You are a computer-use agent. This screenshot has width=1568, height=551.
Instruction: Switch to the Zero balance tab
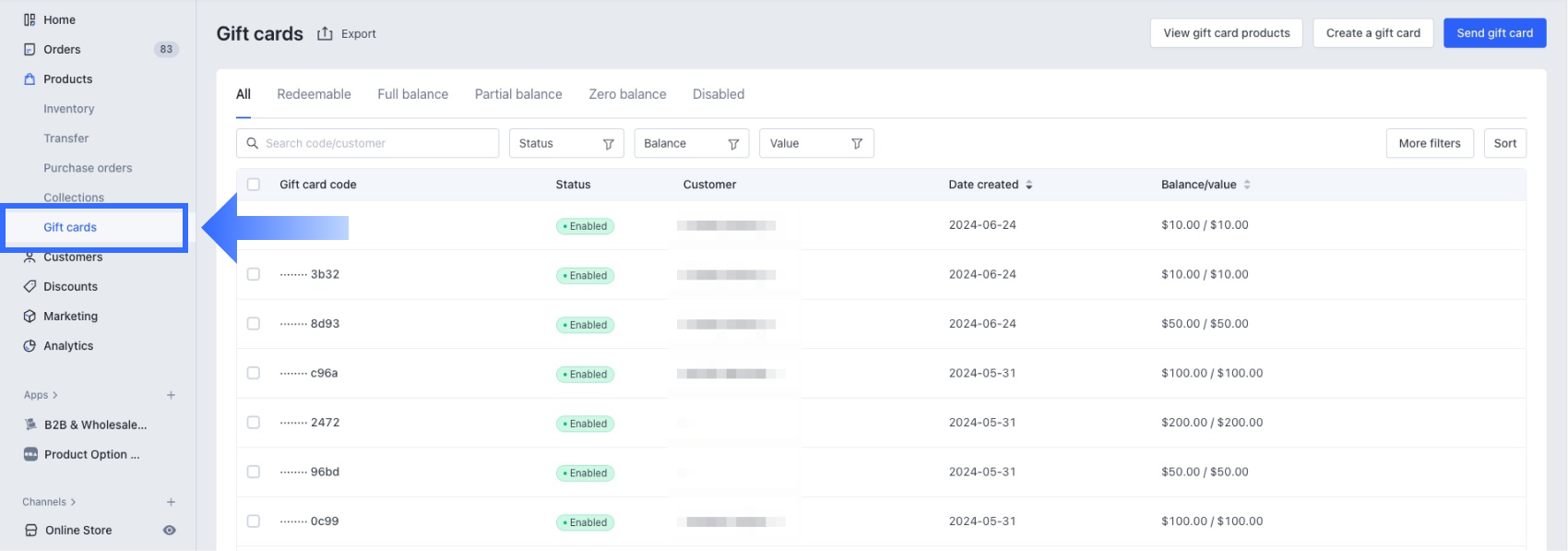627,94
